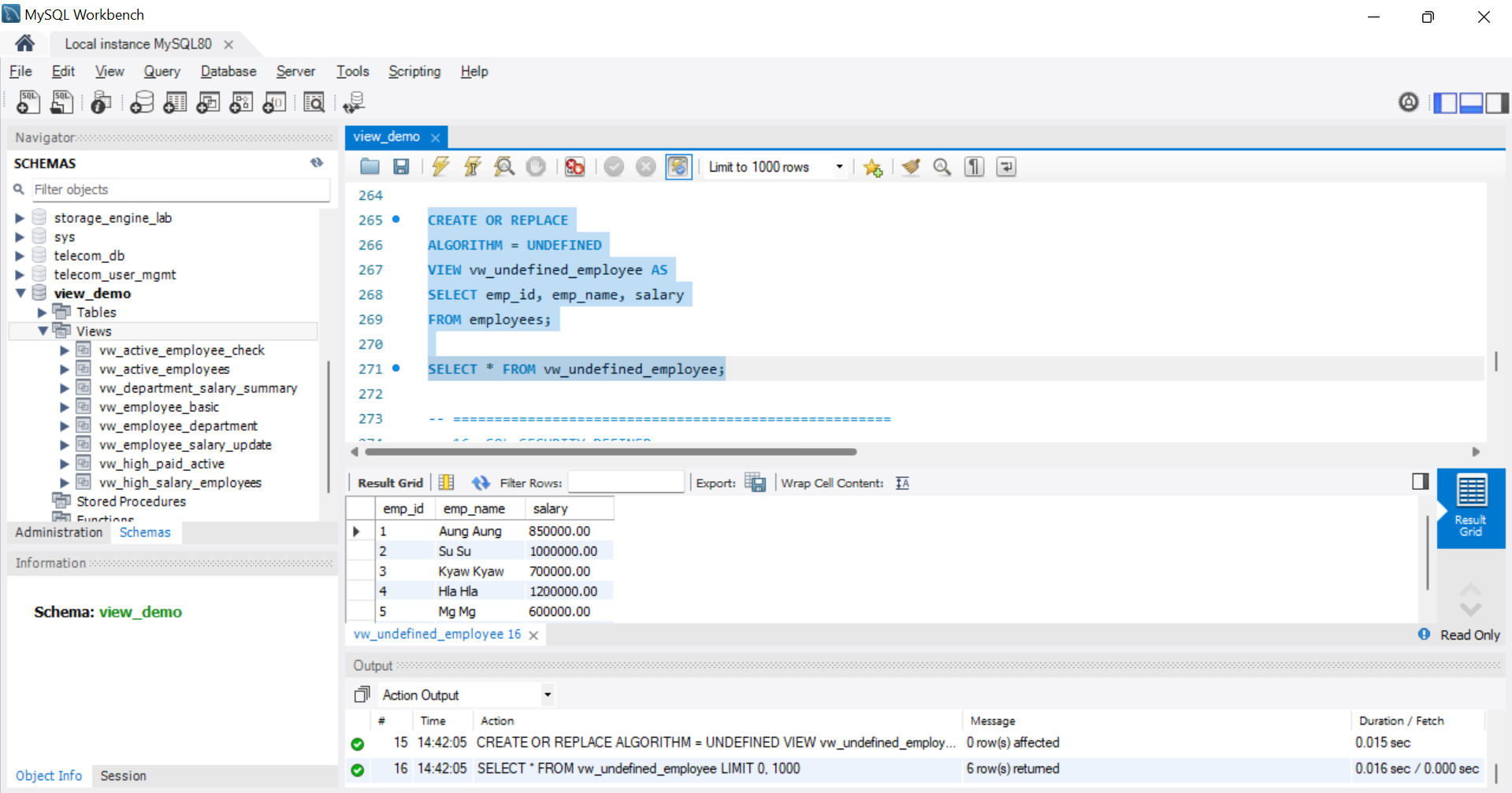The width and height of the screenshot is (1512, 793).
Task: Create a new stored procedure icon
Action: click(x=241, y=102)
